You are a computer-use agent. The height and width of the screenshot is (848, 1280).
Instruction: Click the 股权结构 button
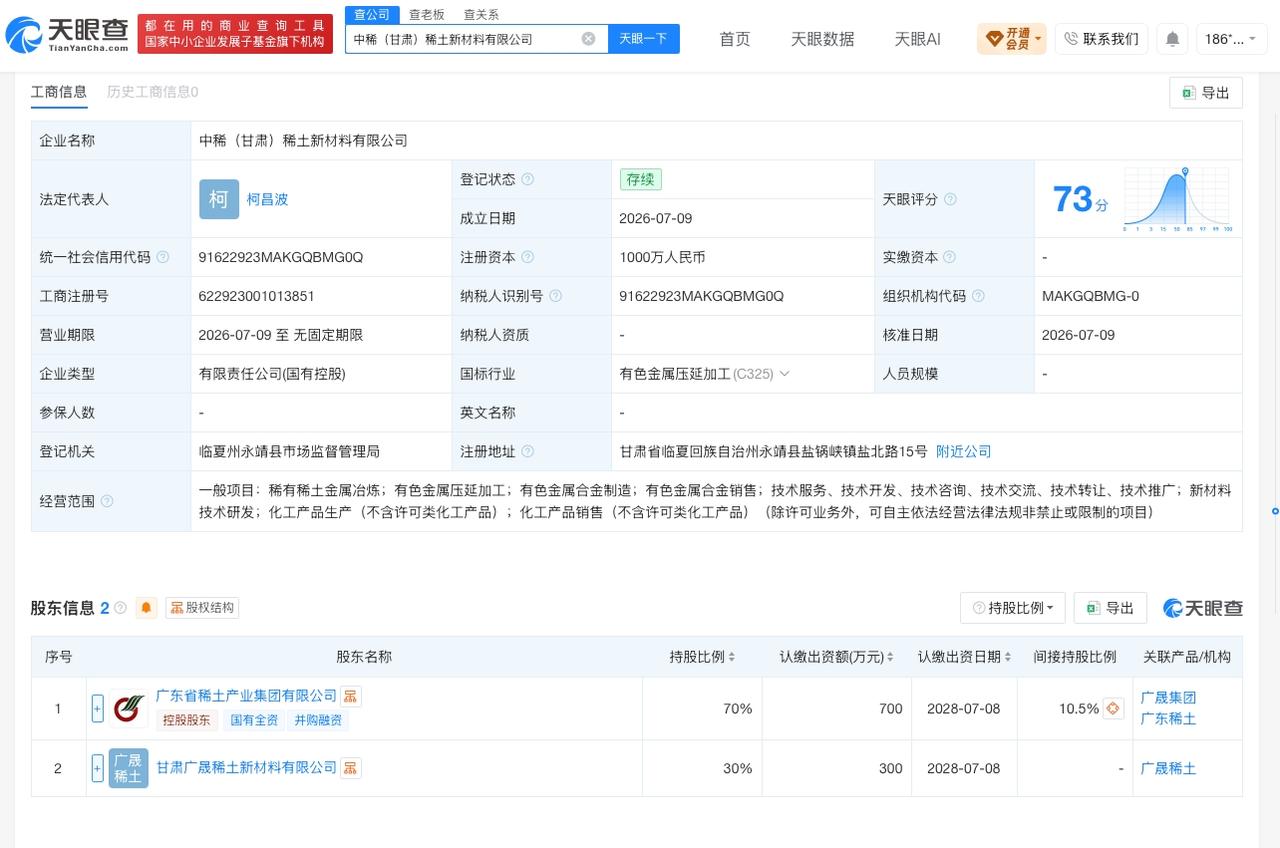point(202,608)
